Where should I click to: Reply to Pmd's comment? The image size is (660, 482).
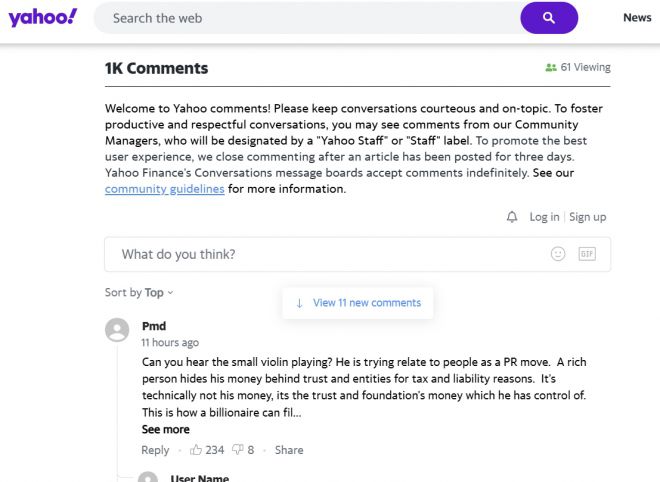(155, 450)
